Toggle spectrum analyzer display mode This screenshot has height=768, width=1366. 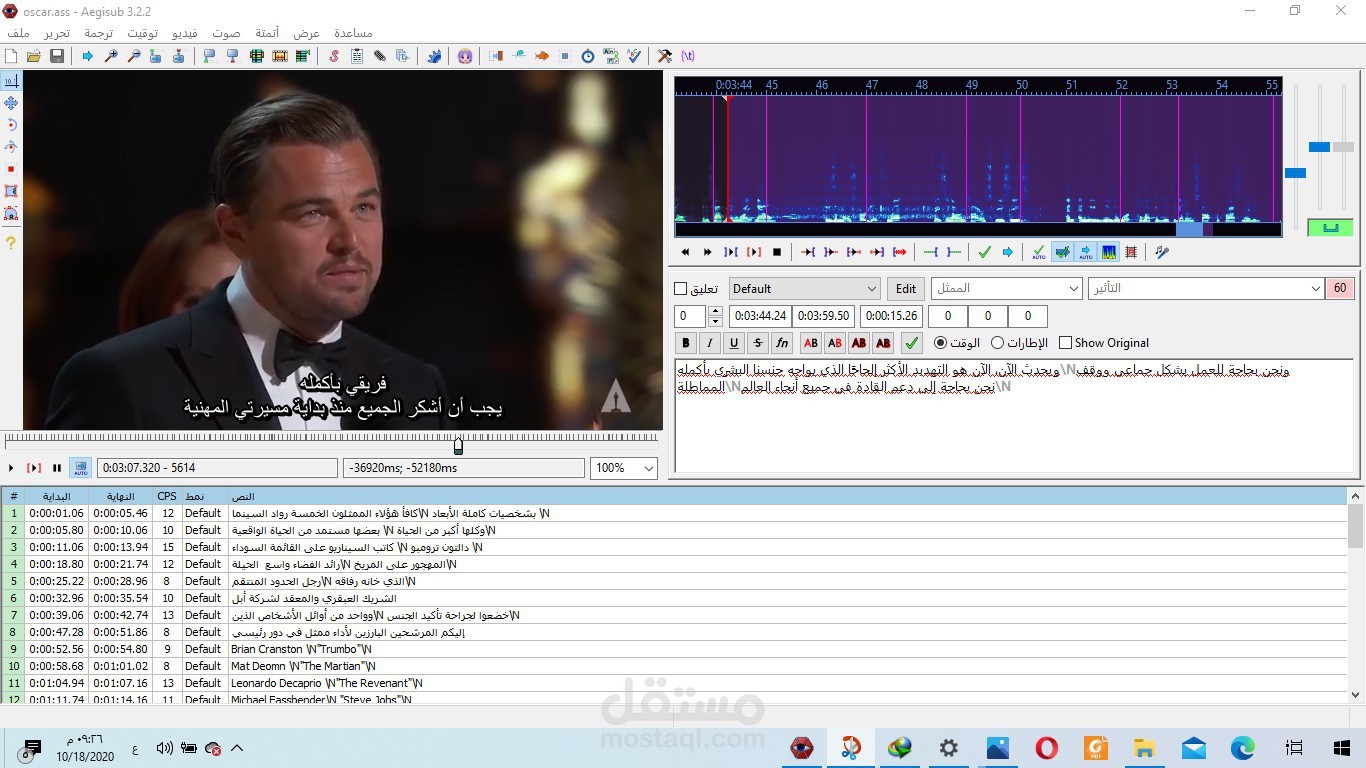click(x=1108, y=252)
